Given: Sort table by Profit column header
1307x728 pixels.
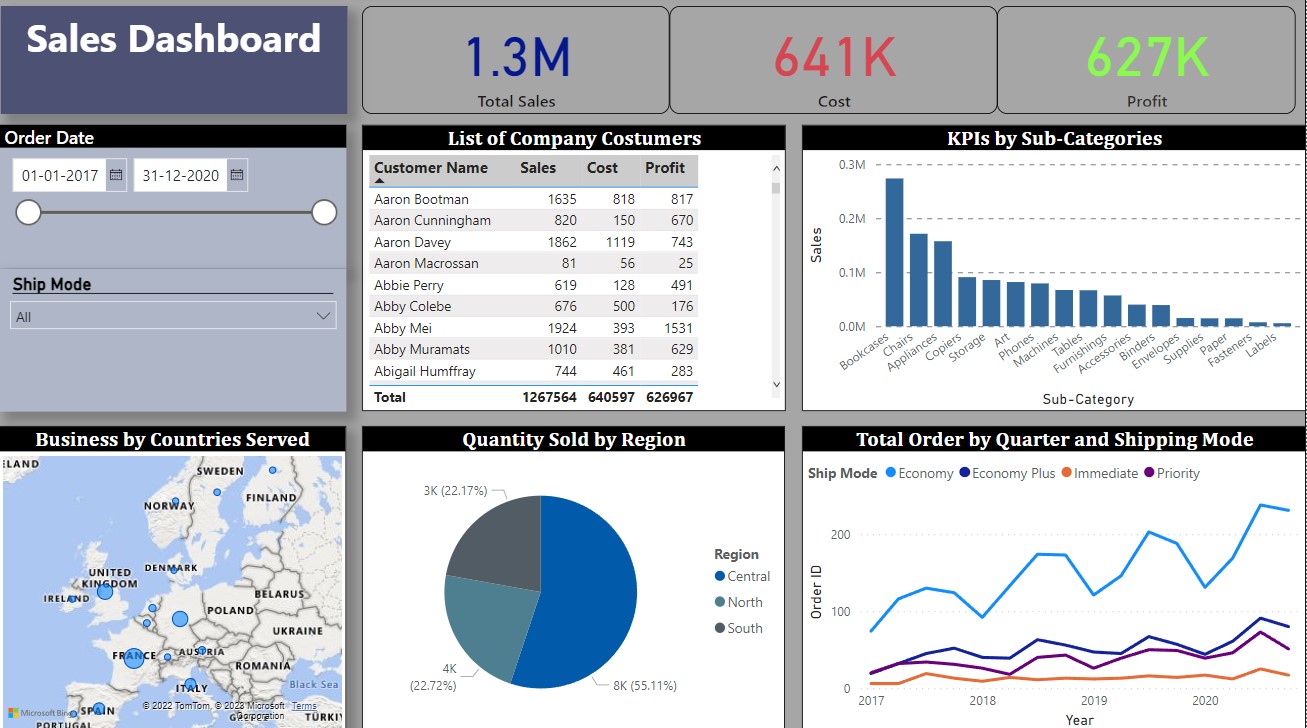Looking at the screenshot, I should (x=665, y=168).
